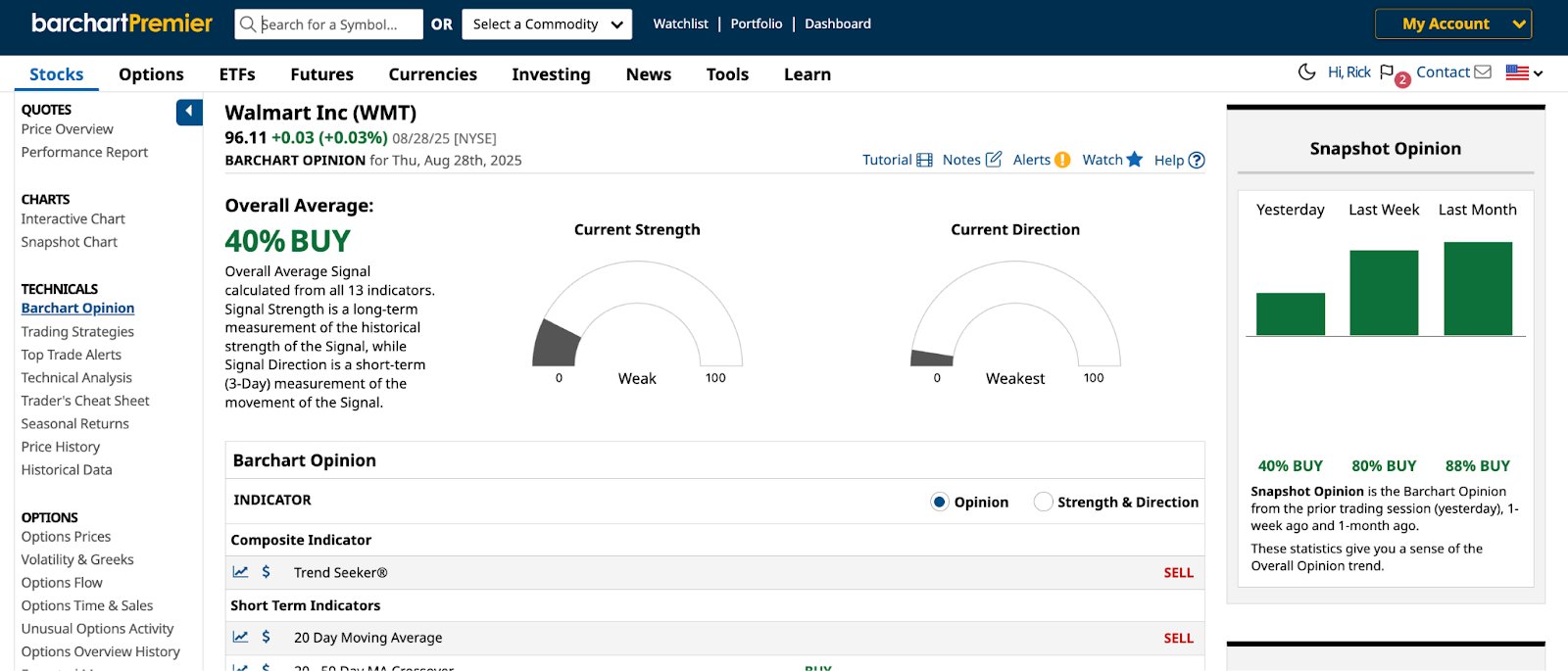Click the Watch star icon

[x=1135, y=159]
